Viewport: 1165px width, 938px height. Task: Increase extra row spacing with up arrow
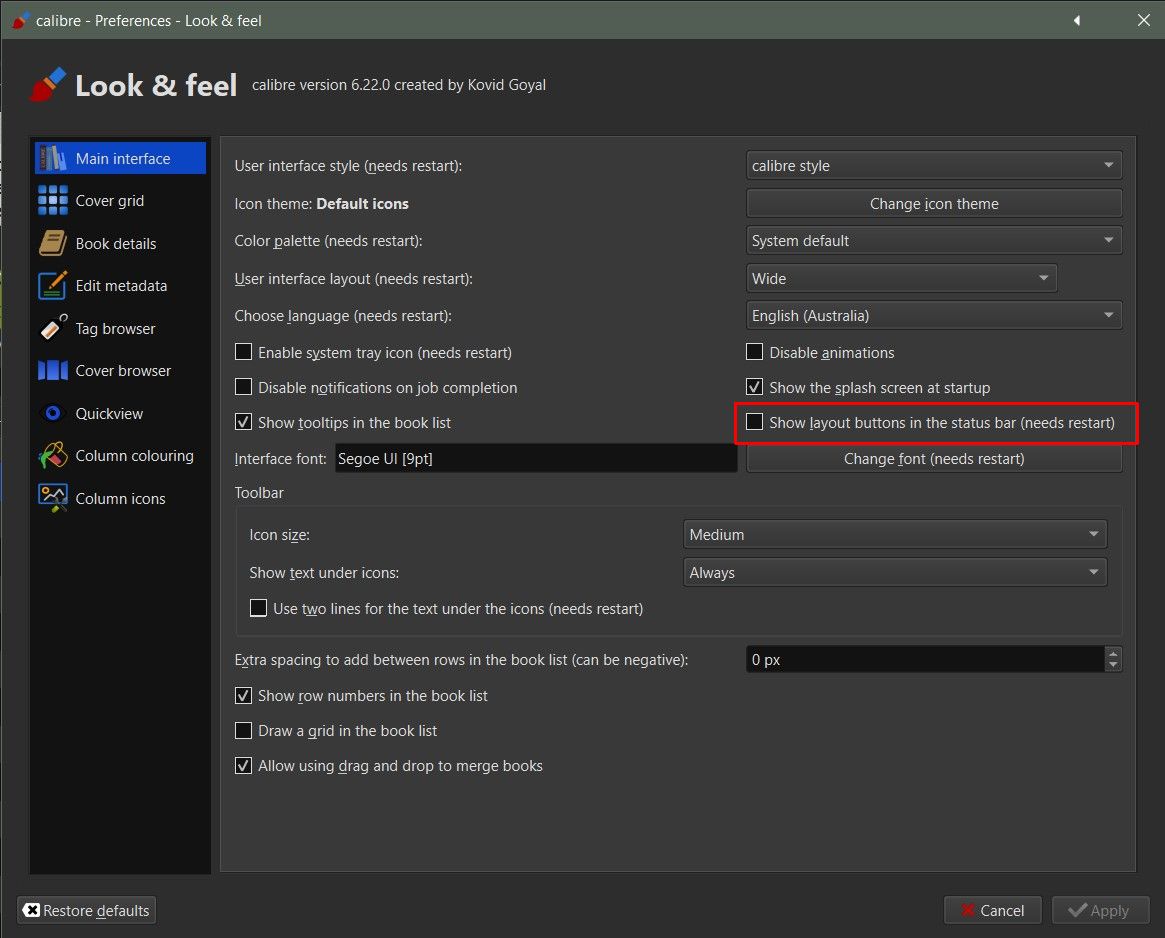pyautogui.click(x=1113, y=654)
